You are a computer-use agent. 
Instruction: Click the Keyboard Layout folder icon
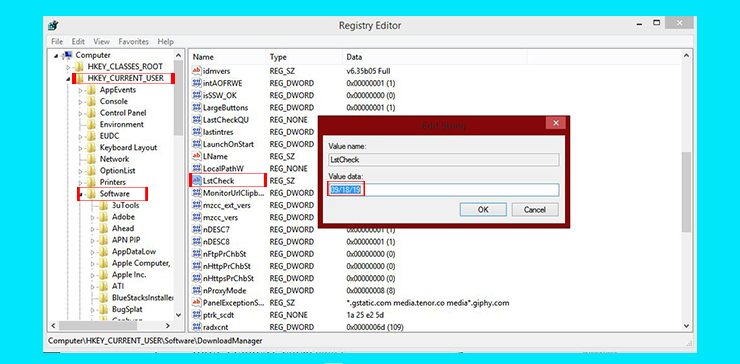click(x=92, y=148)
